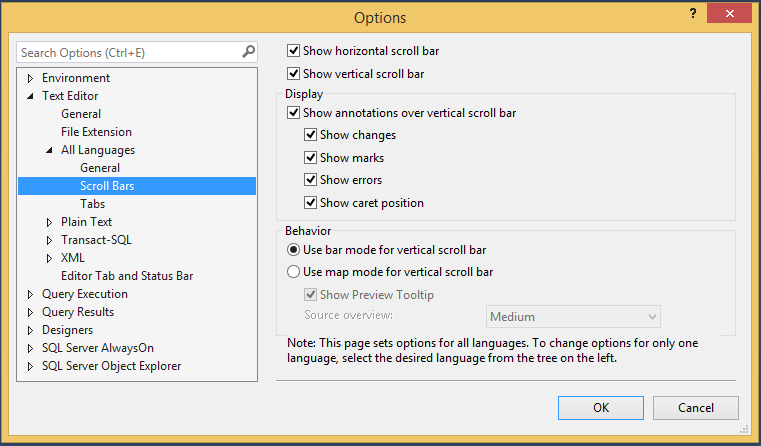Expand the Environment node

click(x=31, y=78)
